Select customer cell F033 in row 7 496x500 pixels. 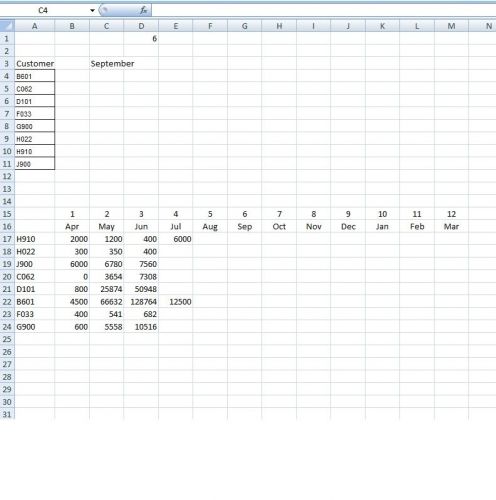pyautogui.click(x=35, y=114)
